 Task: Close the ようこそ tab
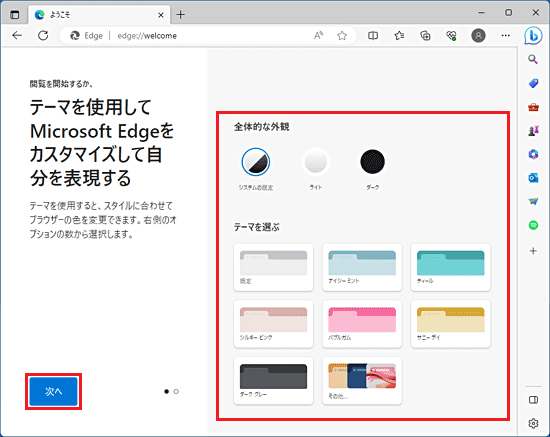point(161,15)
